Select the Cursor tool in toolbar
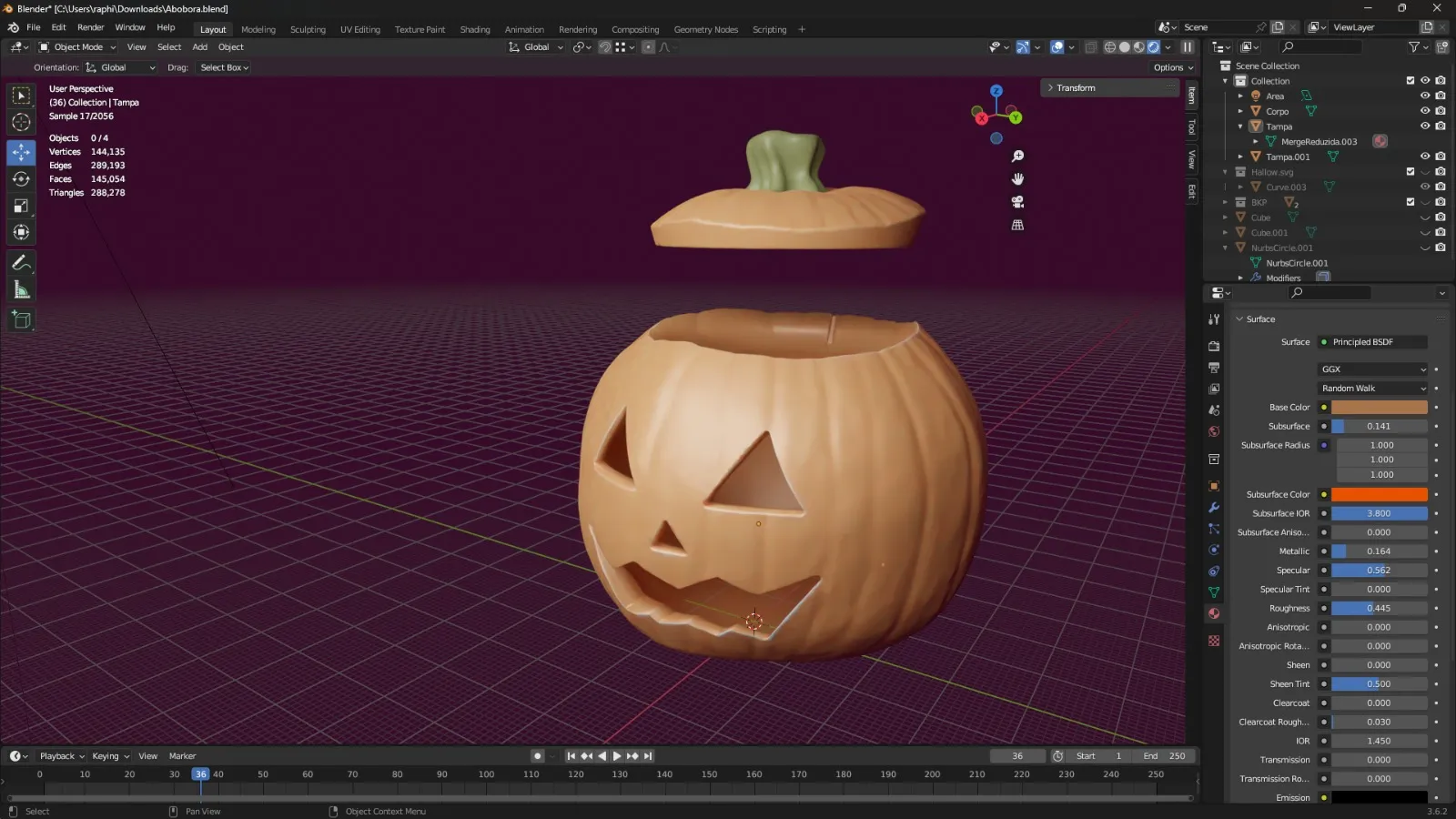 [x=21, y=122]
